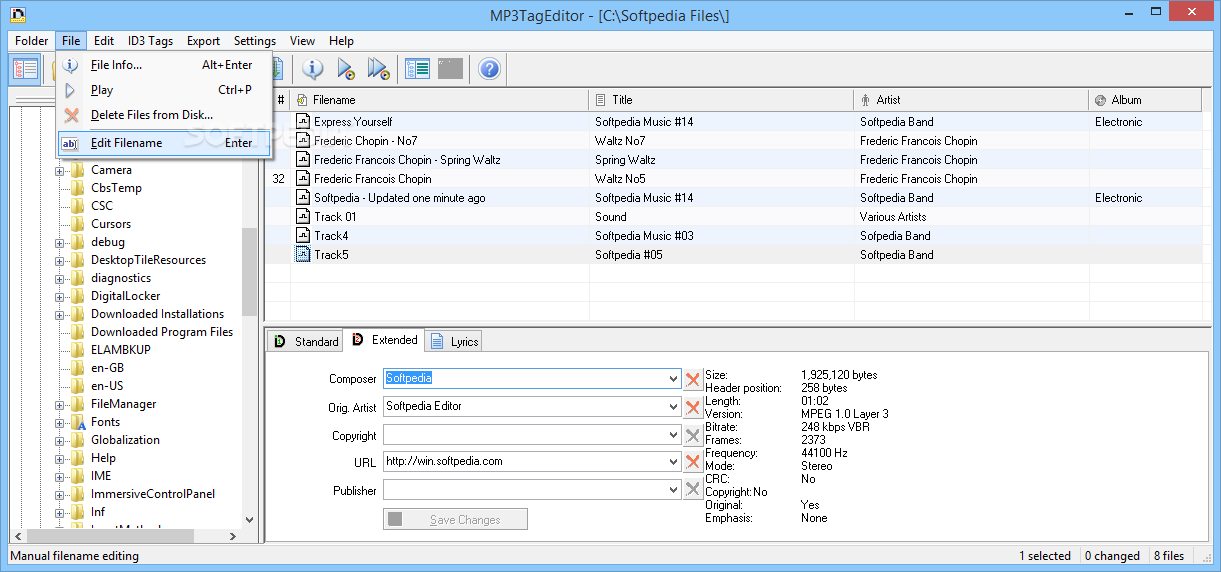The height and width of the screenshot is (572, 1221).
Task: Choose File Info... from the File menu
Action: 164,65
